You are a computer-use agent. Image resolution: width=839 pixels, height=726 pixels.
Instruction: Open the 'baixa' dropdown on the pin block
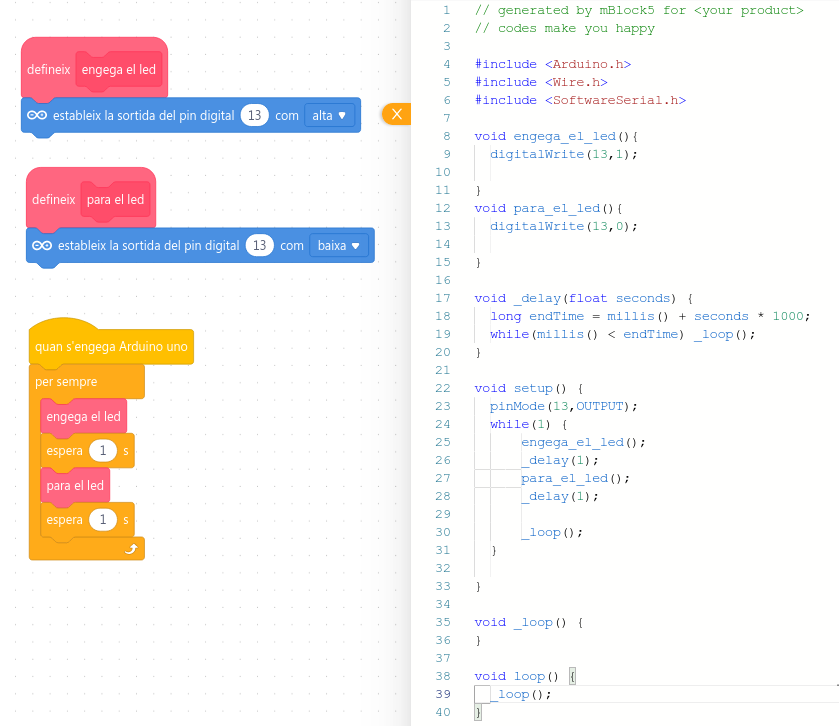point(338,245)
